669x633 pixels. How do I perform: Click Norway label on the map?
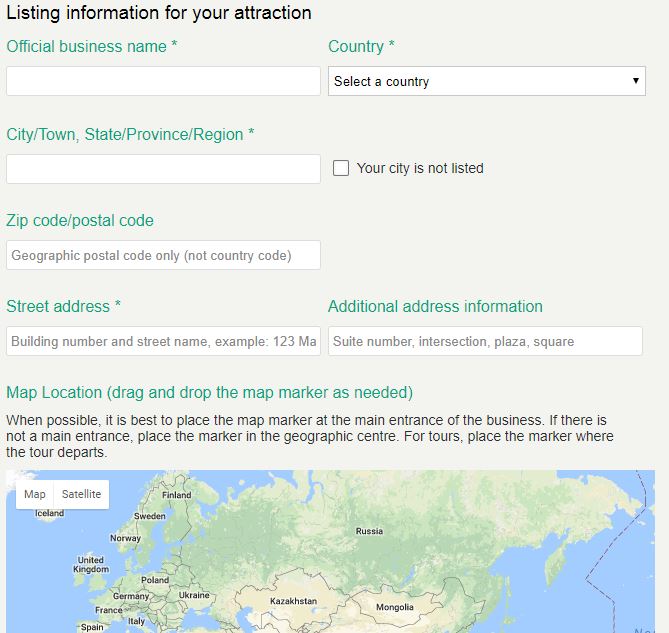pyautogui.click(x=125, y=538)
